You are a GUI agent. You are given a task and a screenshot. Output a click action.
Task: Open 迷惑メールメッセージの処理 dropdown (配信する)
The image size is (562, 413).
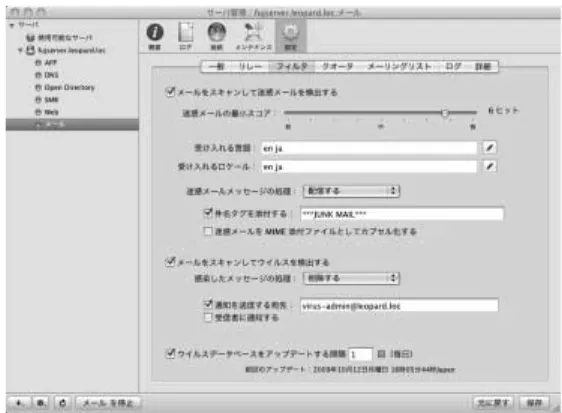point(352,191)
